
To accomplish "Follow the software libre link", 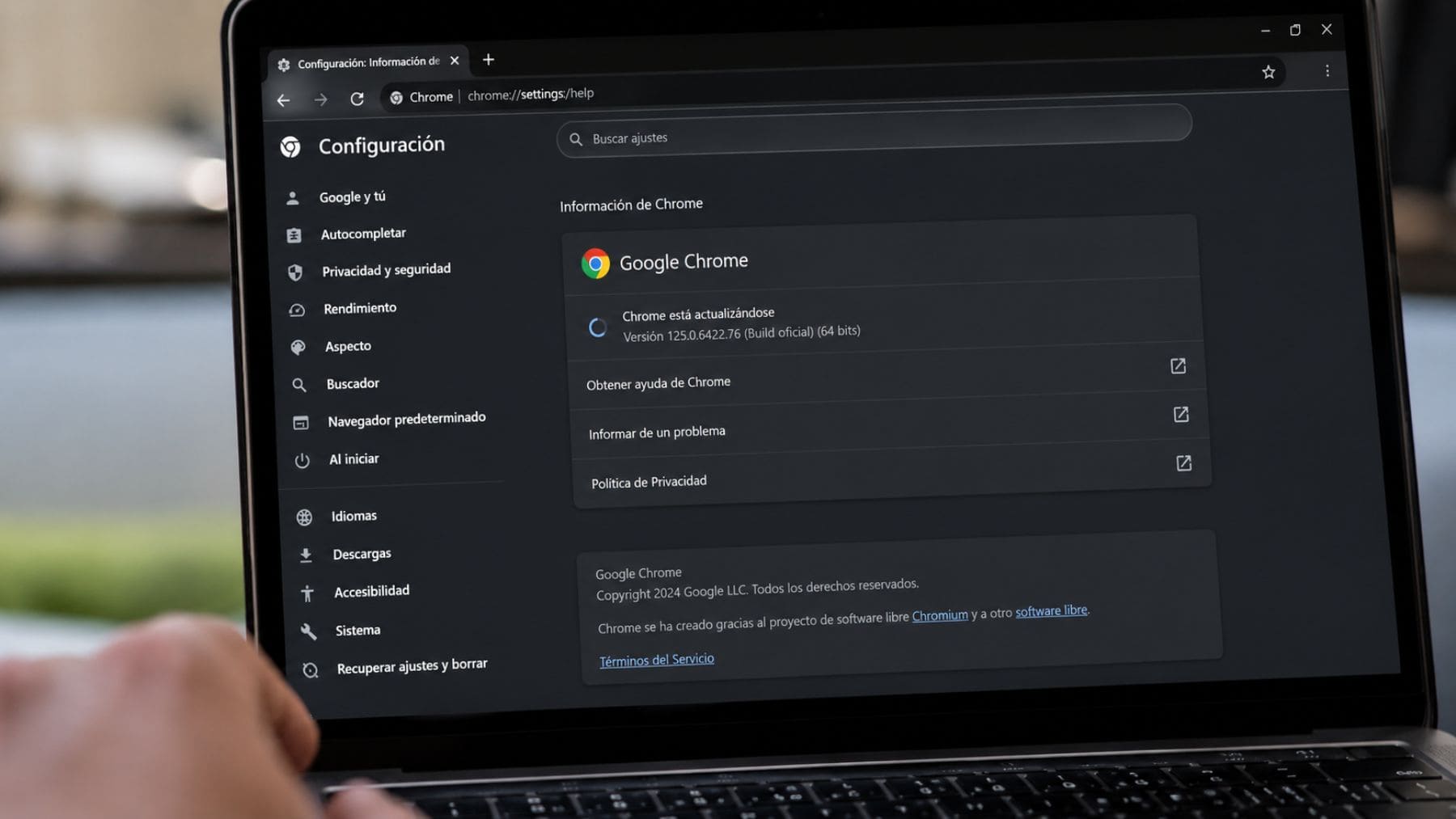I will click(x=1052, y=611).
